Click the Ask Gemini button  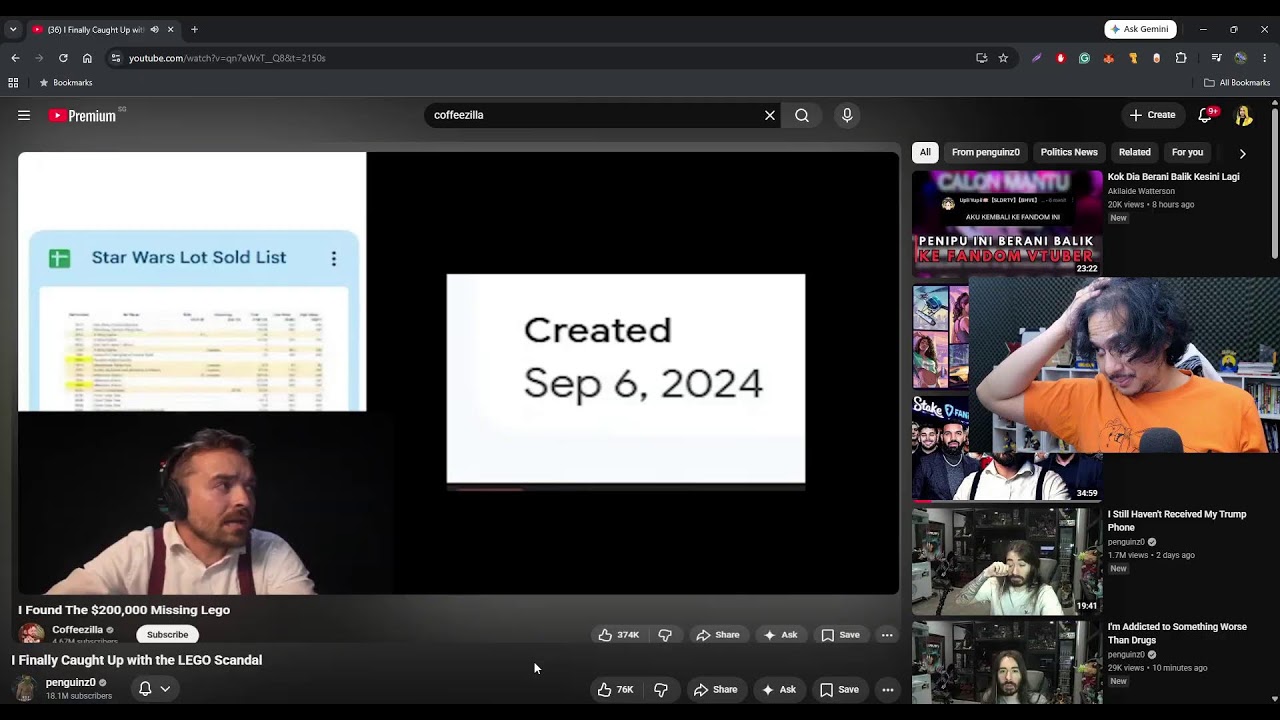[1140, 29]
